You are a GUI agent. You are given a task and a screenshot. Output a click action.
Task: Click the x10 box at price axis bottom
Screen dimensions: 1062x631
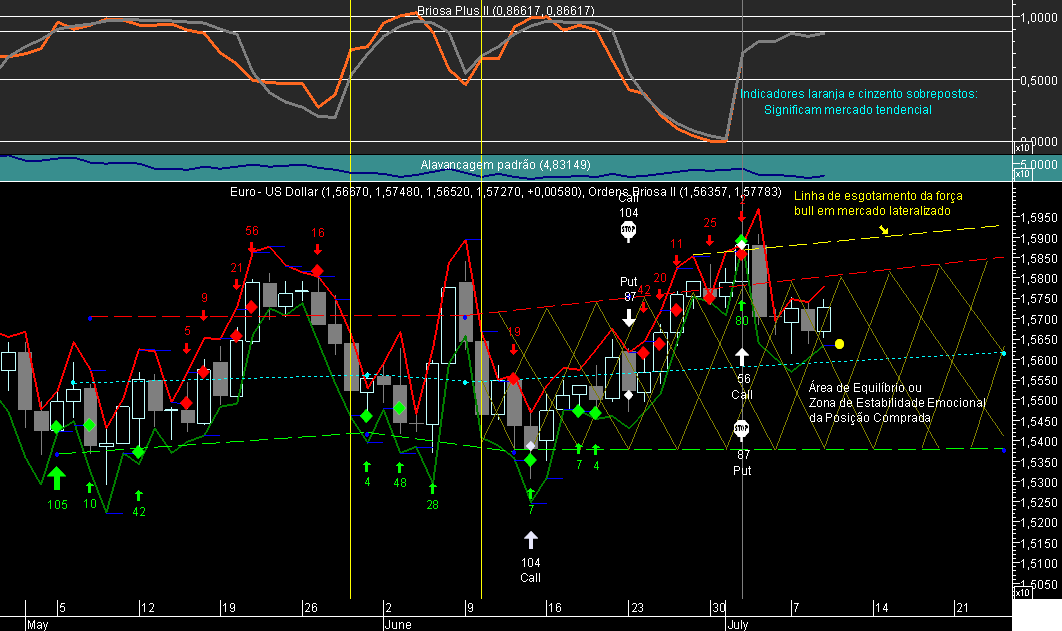[x=1022, y=592]
